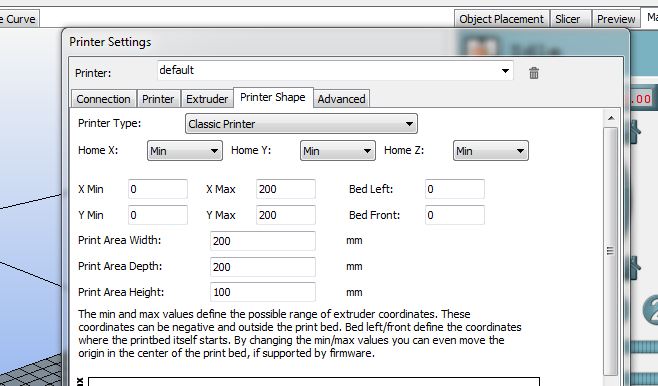This screenshot has width=658, height=386.
Task: Open the Preview tab in main window
Action: [x=616, y=19]
